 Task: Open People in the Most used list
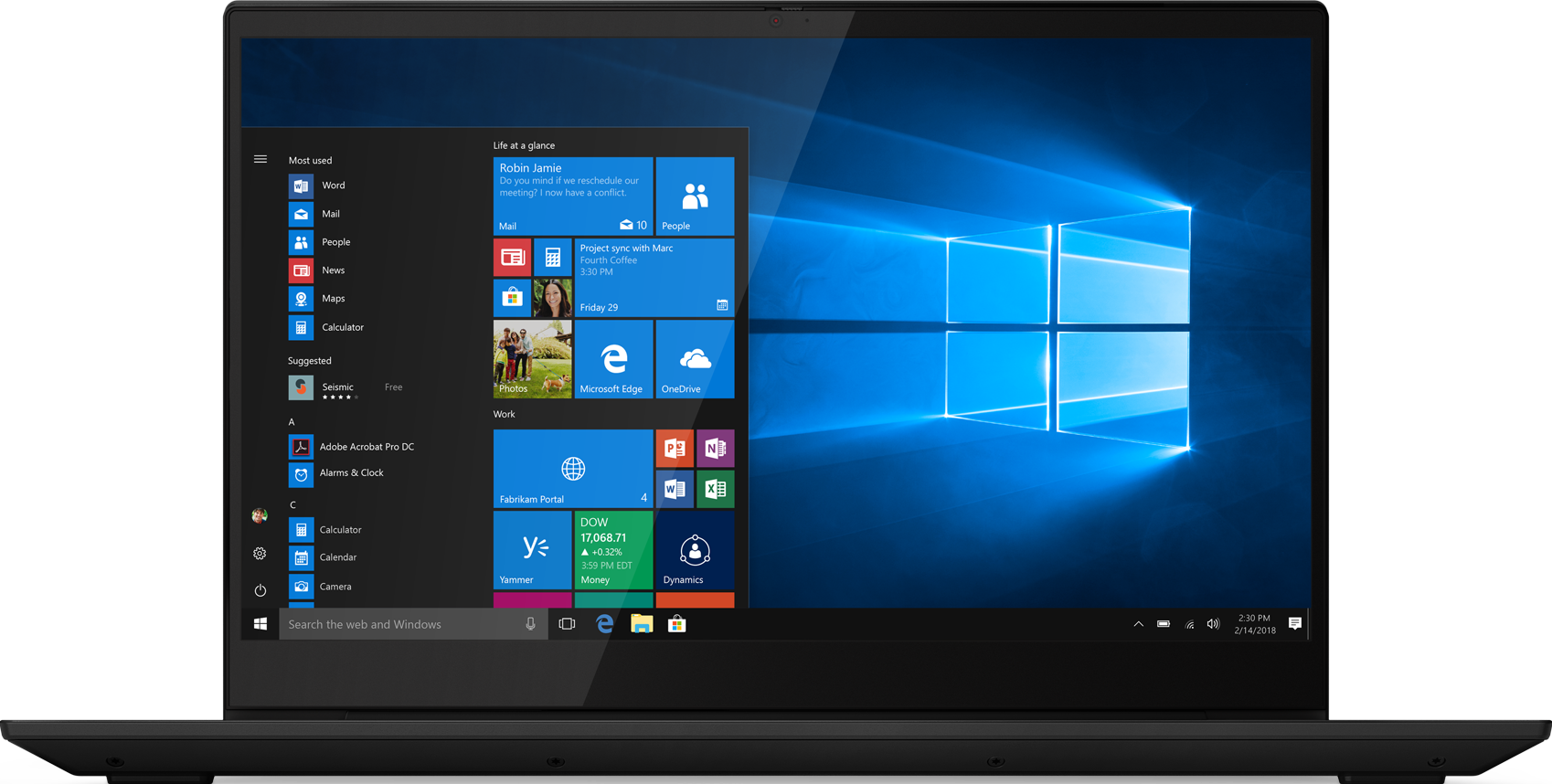(321, 242)
